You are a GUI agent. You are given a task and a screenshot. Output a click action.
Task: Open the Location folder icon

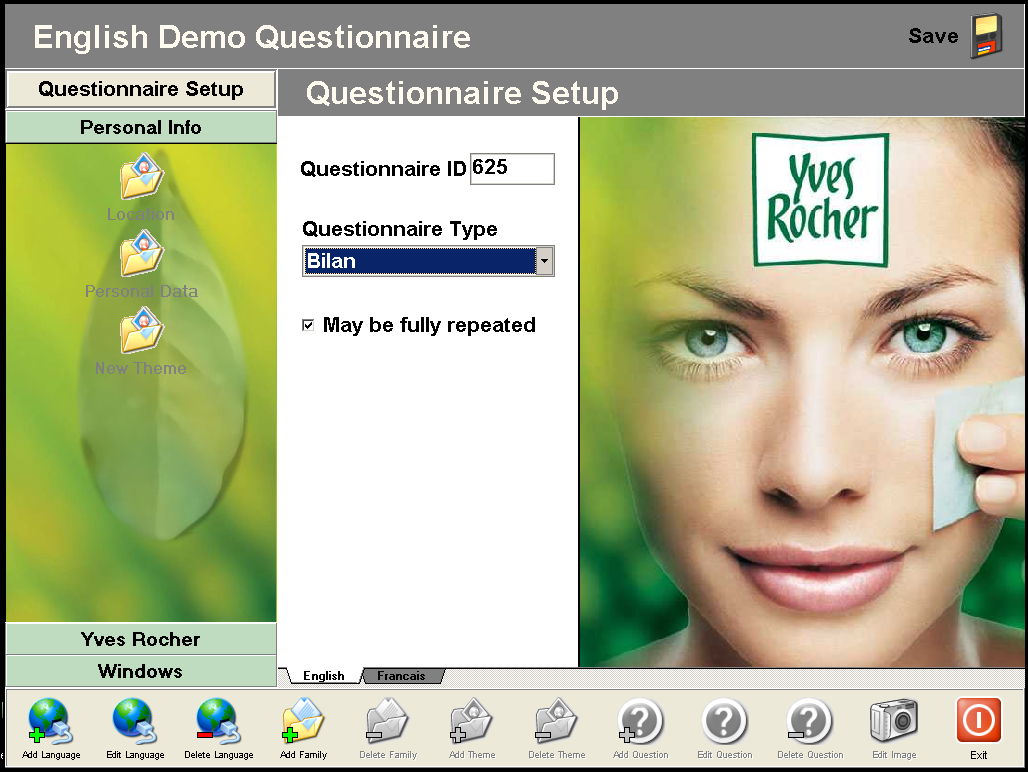141,176
